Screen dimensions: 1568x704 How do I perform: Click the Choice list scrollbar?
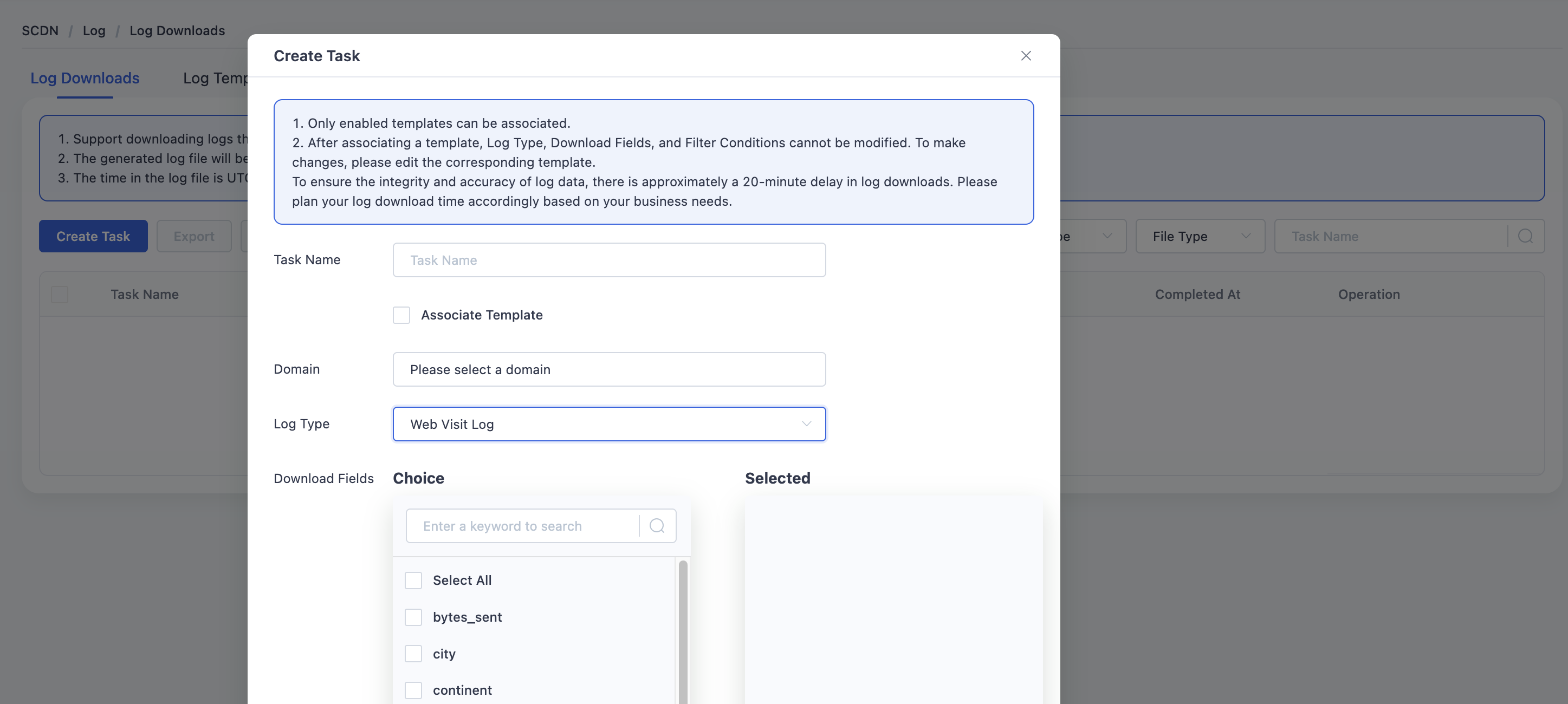pos(683,631)
